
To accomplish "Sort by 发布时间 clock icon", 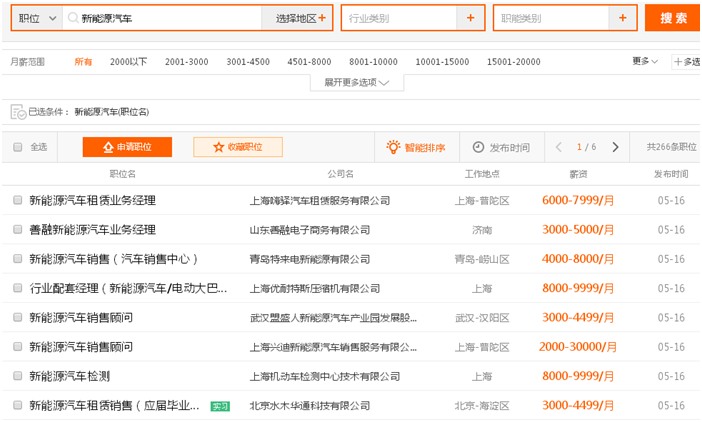I will [478, 147].
